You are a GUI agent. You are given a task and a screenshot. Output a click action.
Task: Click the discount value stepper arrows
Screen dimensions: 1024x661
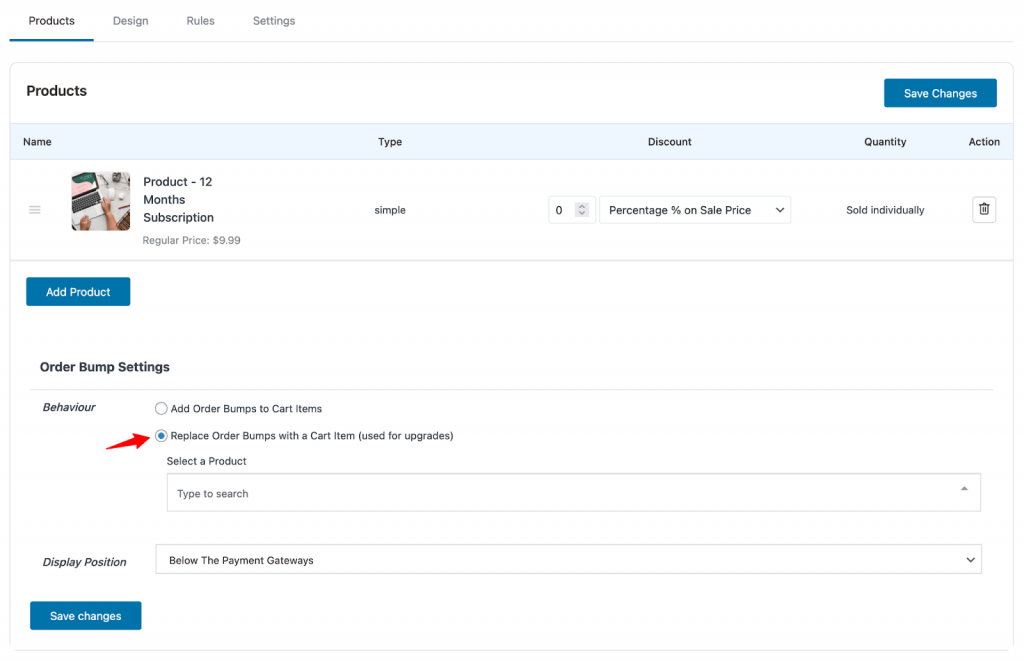click(582, 210)
